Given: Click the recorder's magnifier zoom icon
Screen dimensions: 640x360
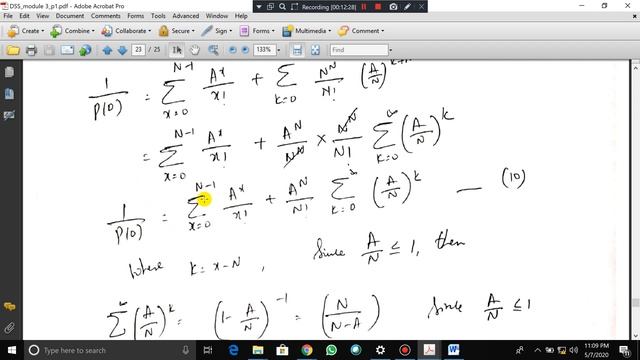Looking at the screenshot, I should point(282,7).
